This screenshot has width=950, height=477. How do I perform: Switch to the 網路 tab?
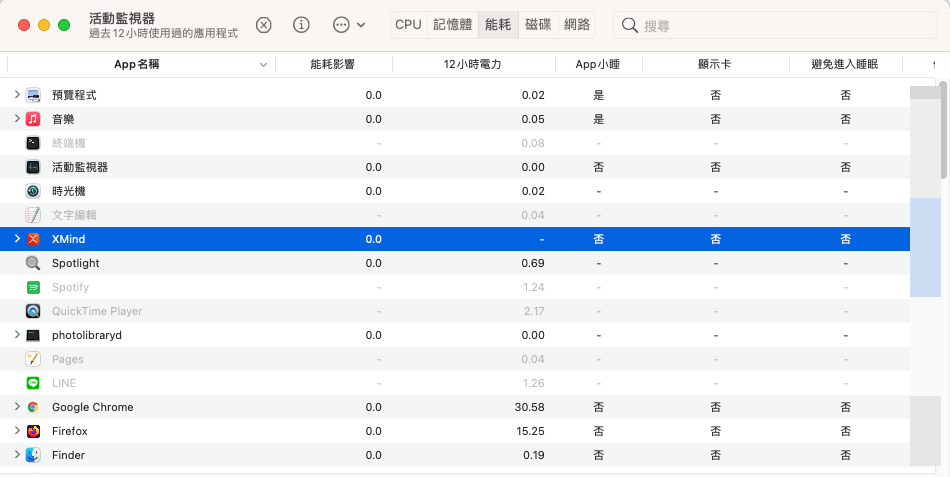tap(577, 25)
